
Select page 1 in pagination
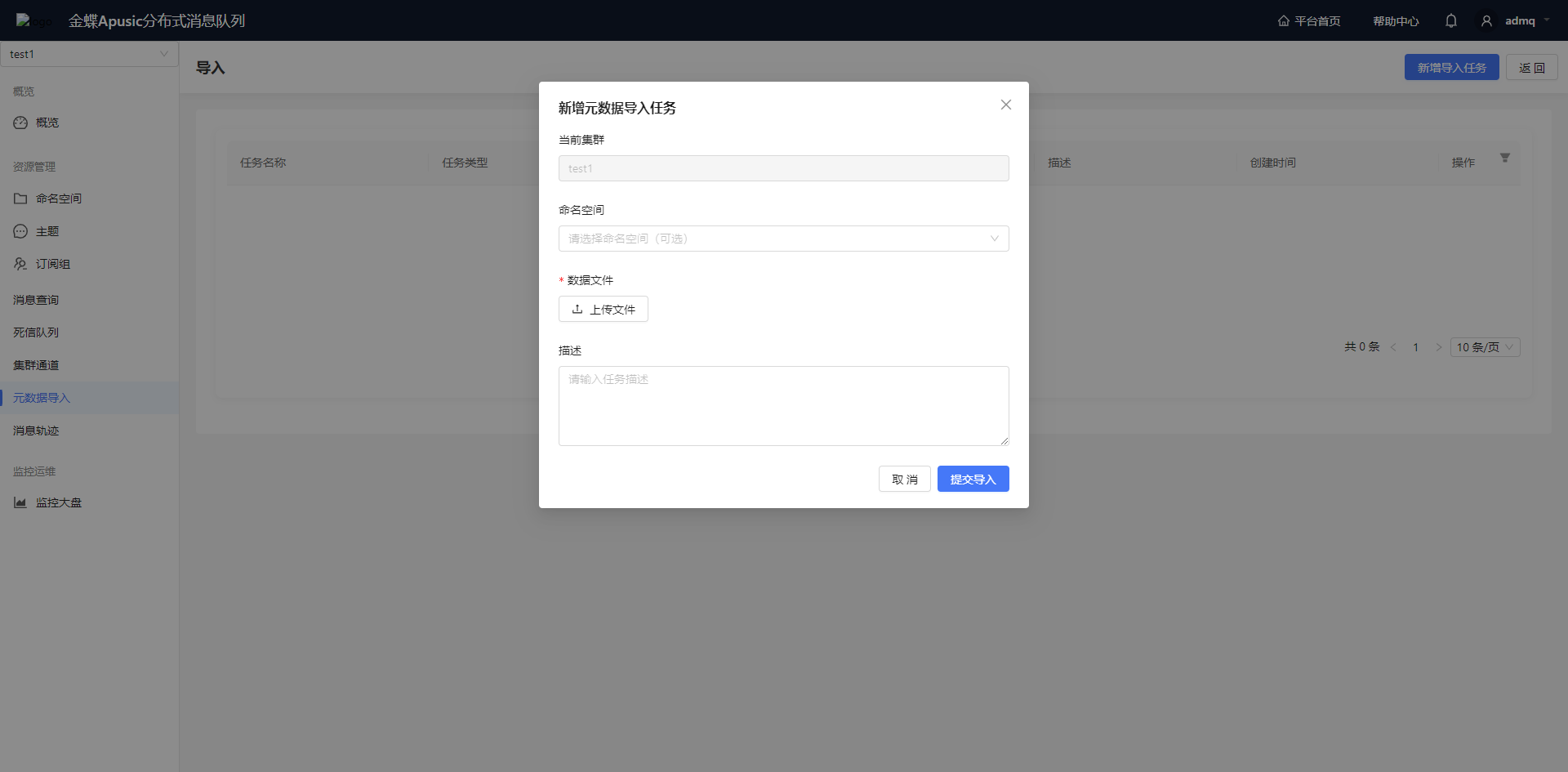coord(1415,347)
